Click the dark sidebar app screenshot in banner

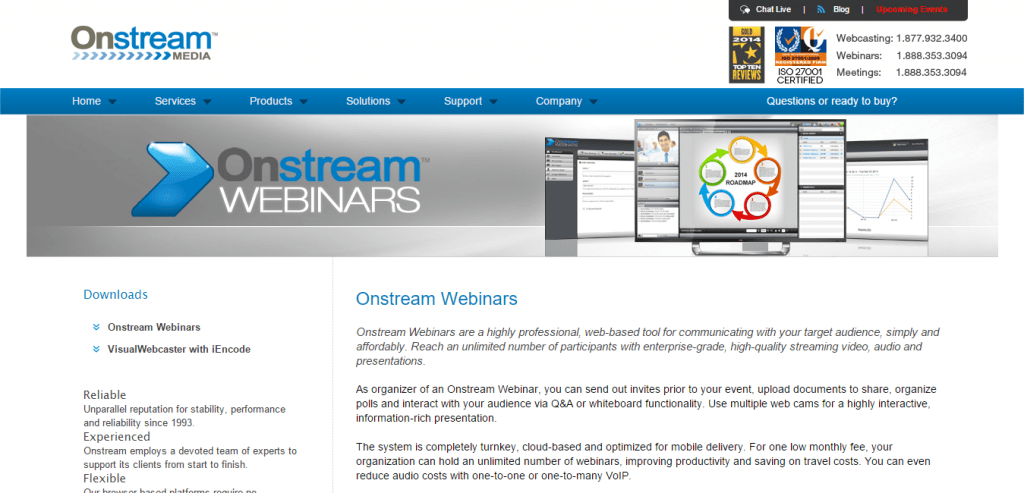point(590,191)
